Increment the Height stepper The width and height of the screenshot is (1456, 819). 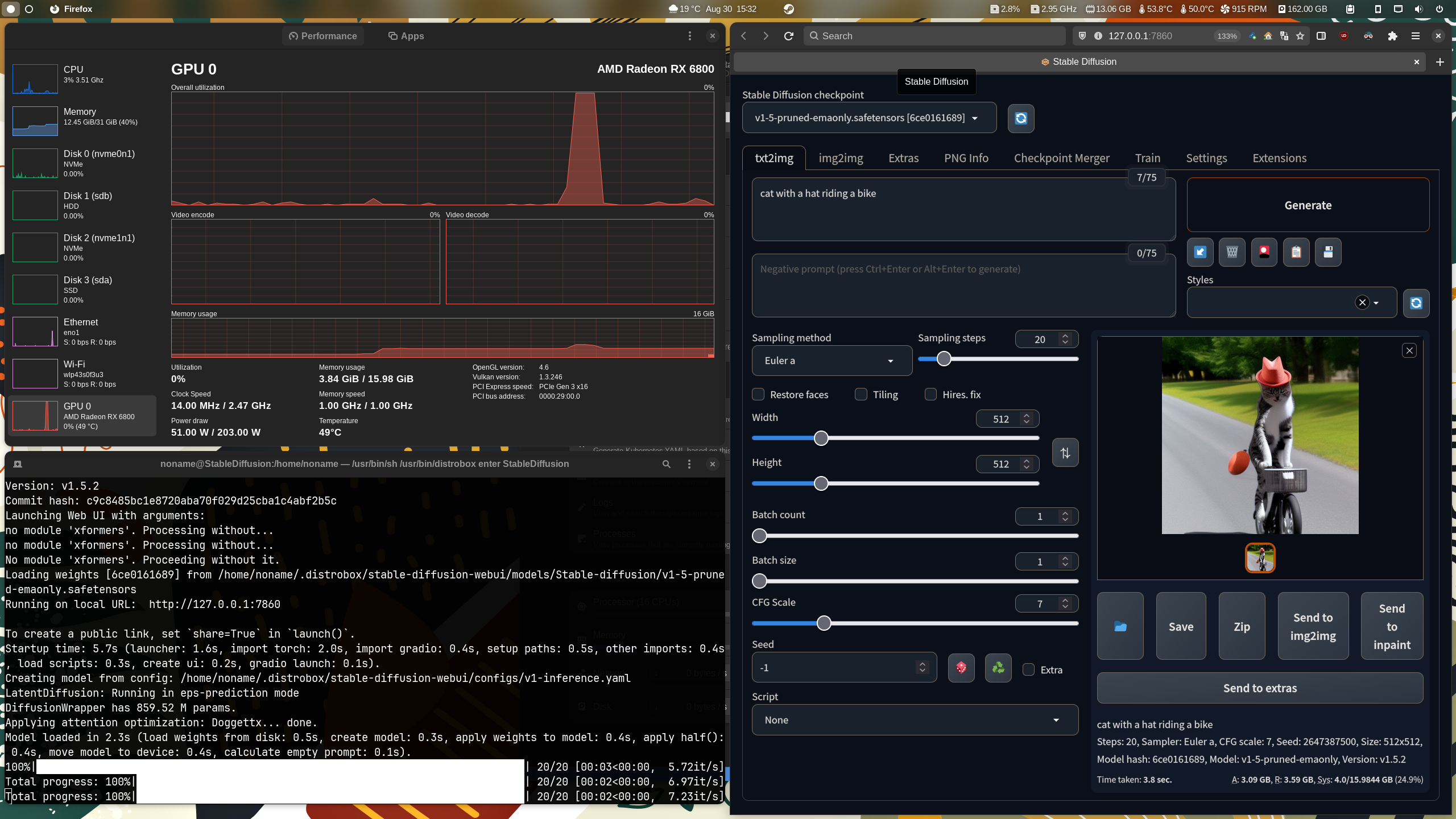[x=1027, y=461]
